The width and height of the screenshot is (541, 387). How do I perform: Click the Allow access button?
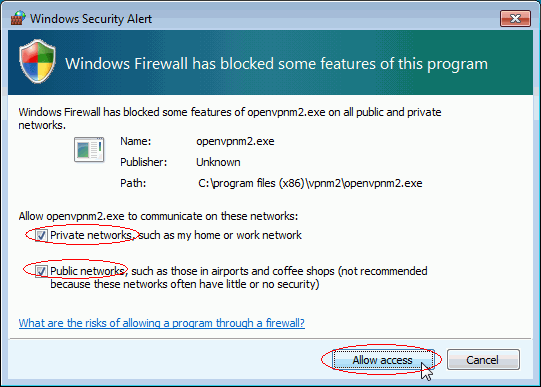tap(382, 360)
